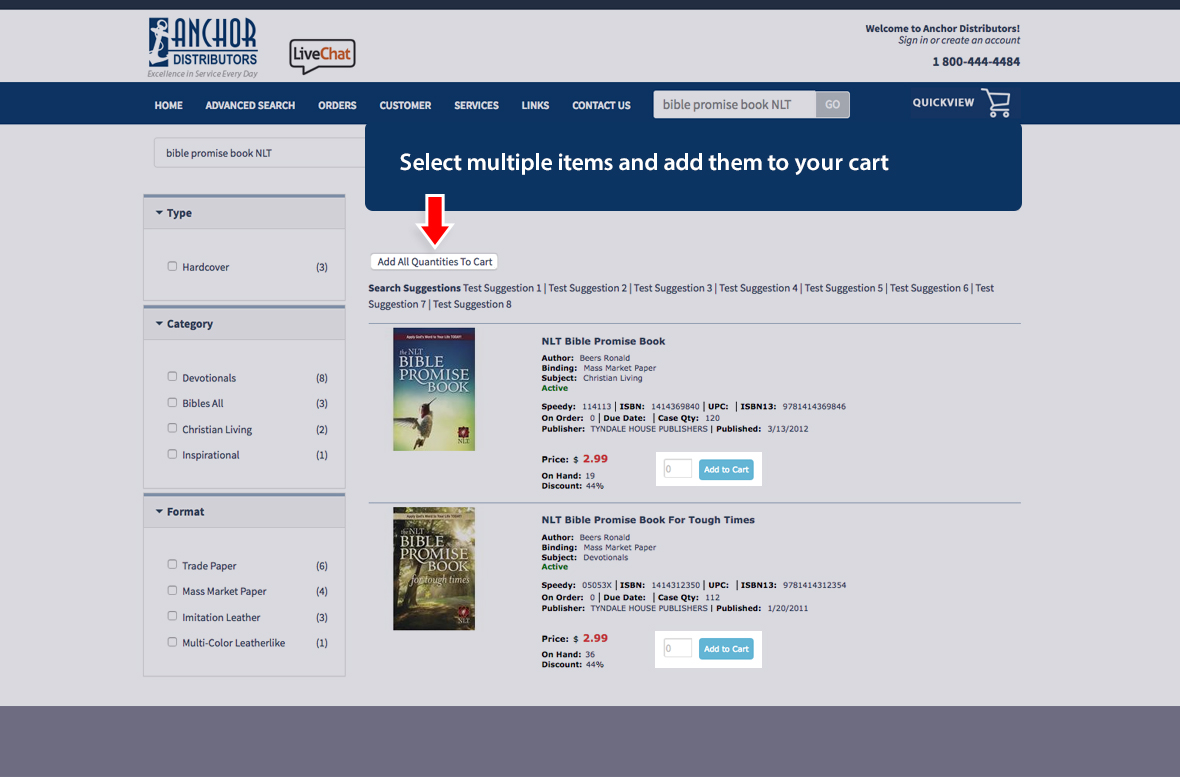
Task: Open ADVANCED SEARCH menu item
Action: [x=250, y=105]
